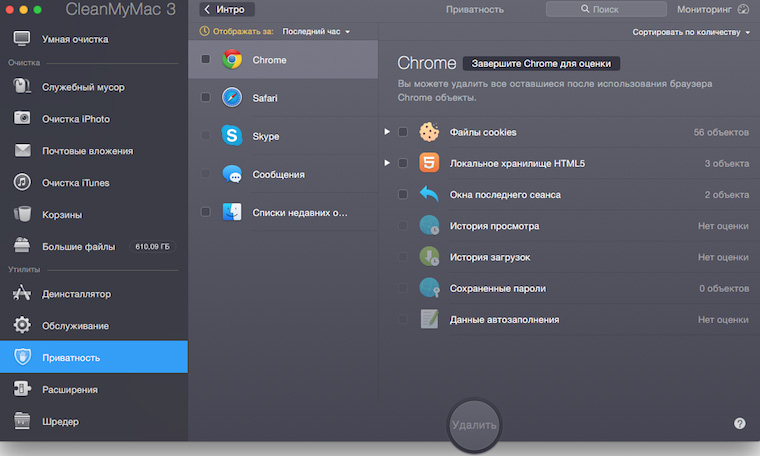The height and width of the screenshot is (456, 760).
Task: Click the Данные автозаполнения label
Action: tap(504, 319)
